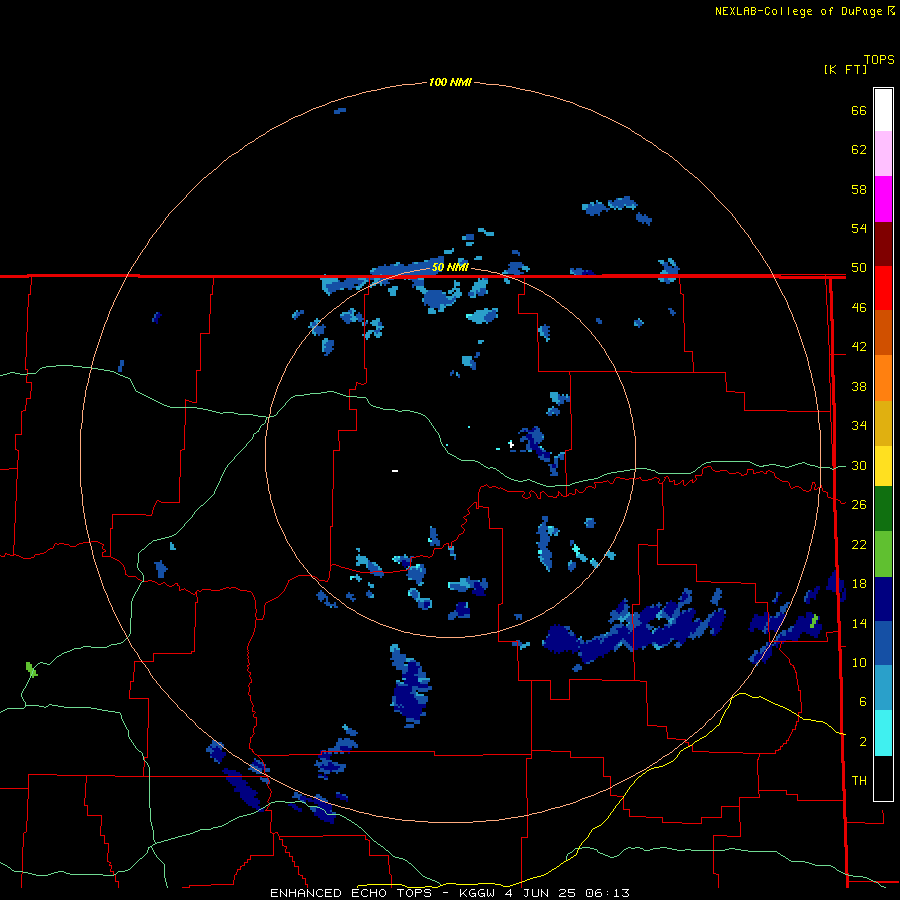
Task: Select the 22 legend value
Action: pos(859,544)
